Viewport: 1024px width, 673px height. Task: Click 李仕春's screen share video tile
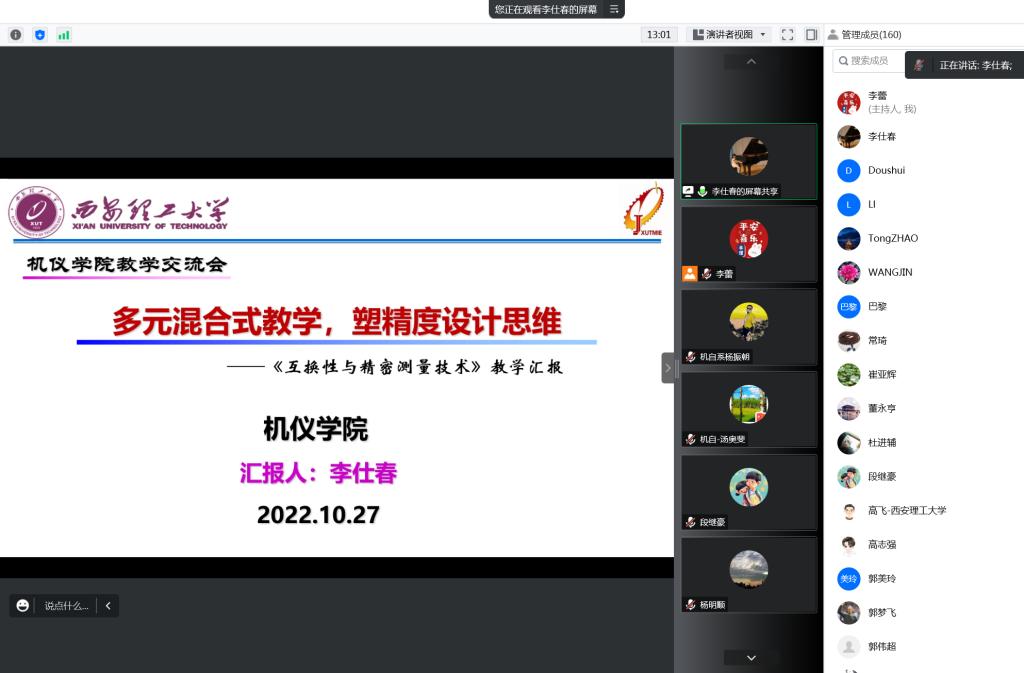tap(748, 160)
